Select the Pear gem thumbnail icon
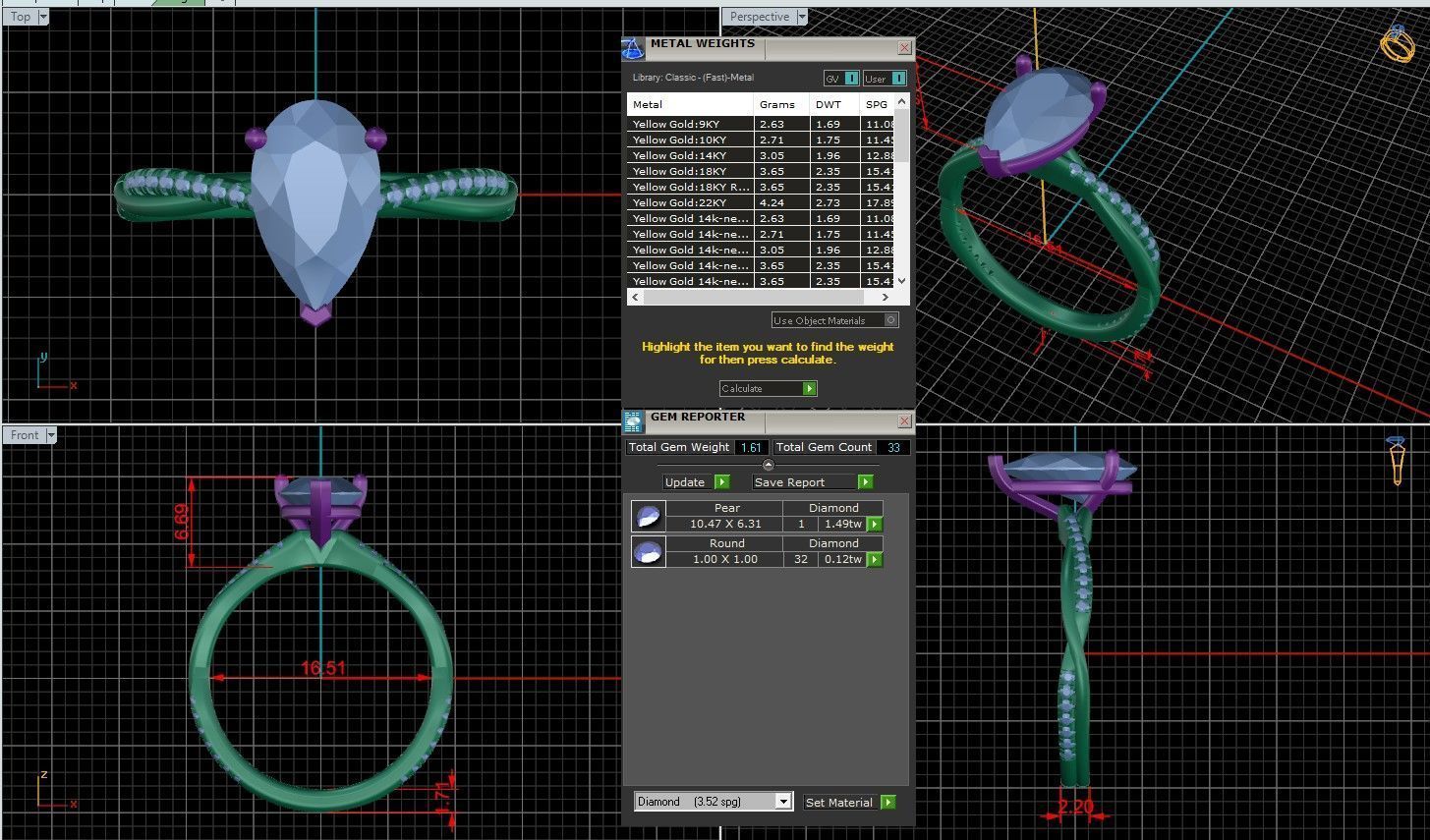The image size is (1430, 840). (649, 517)
